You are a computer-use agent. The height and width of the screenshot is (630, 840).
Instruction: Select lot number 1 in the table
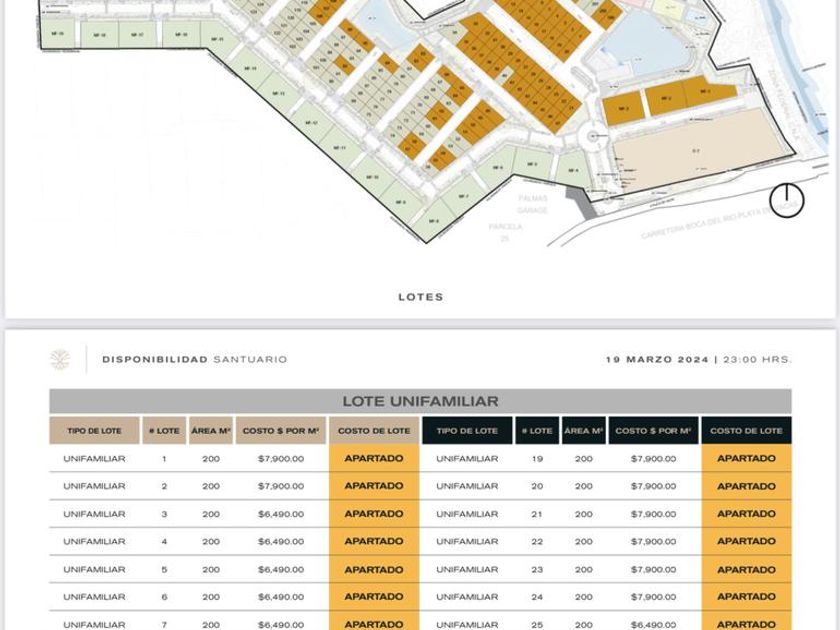(164, 459)
